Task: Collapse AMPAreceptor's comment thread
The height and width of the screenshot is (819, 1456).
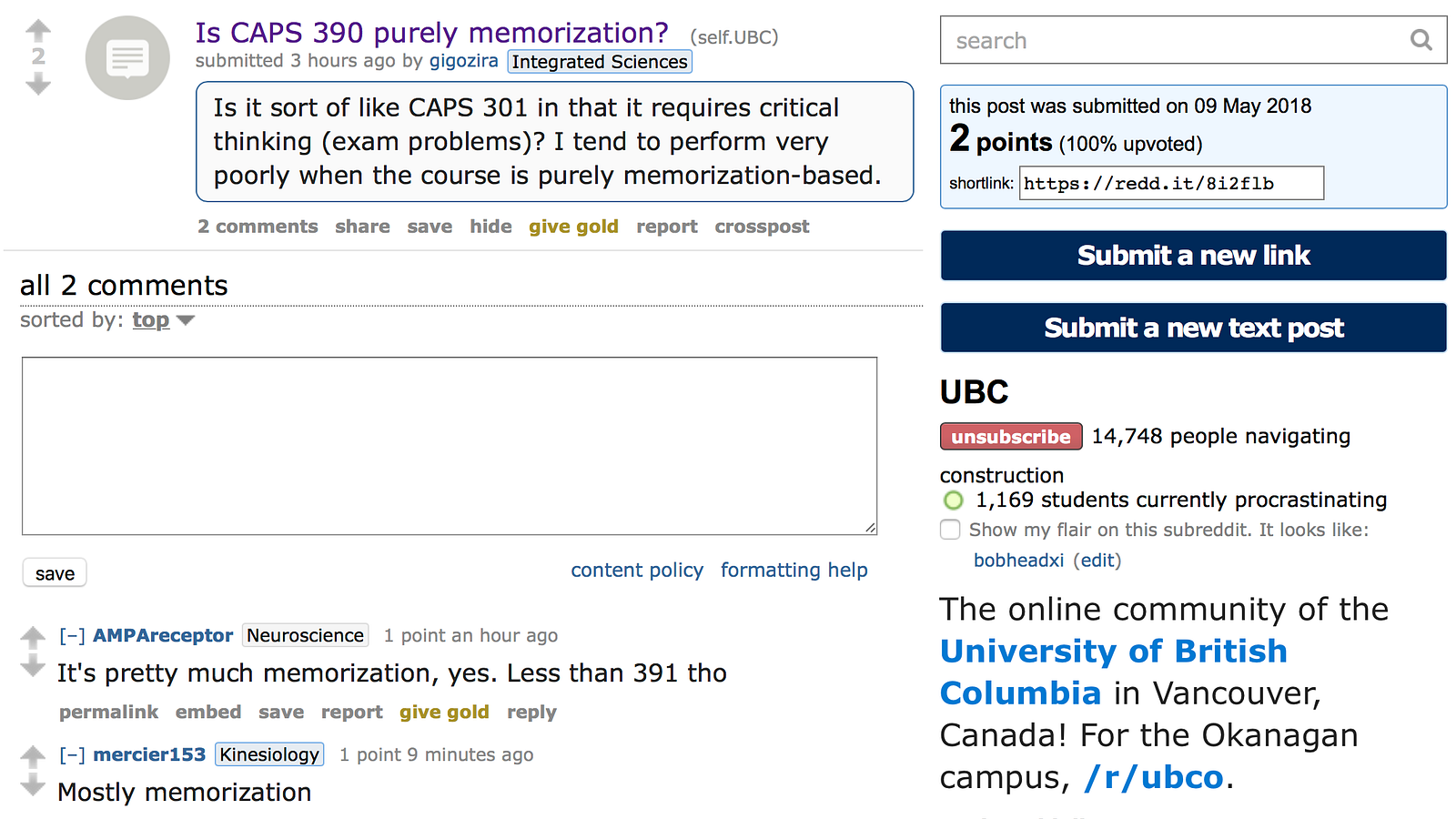Action: tap(72, 636)
